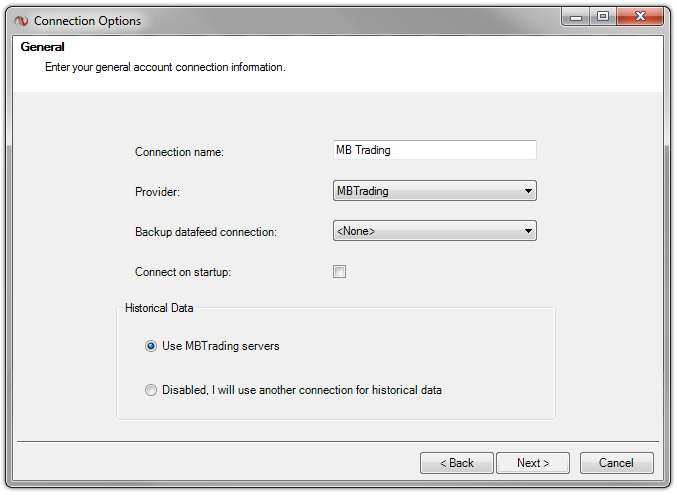The image size is (677, 495).
Task: Enable the Connect on startup checkbox
Action: click(x=339, y=272)
